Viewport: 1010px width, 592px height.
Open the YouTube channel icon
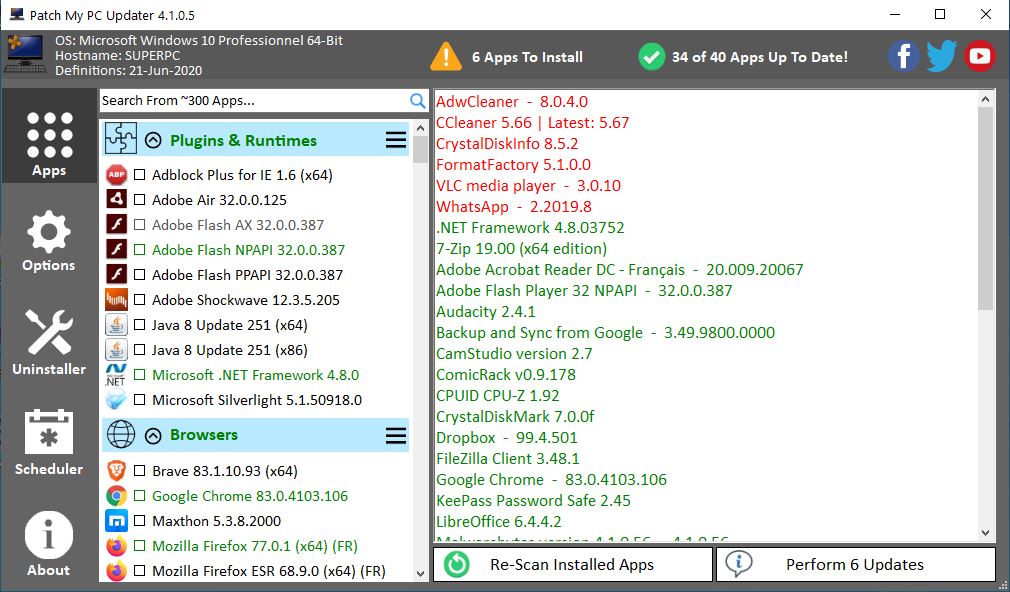click(980, 57)
